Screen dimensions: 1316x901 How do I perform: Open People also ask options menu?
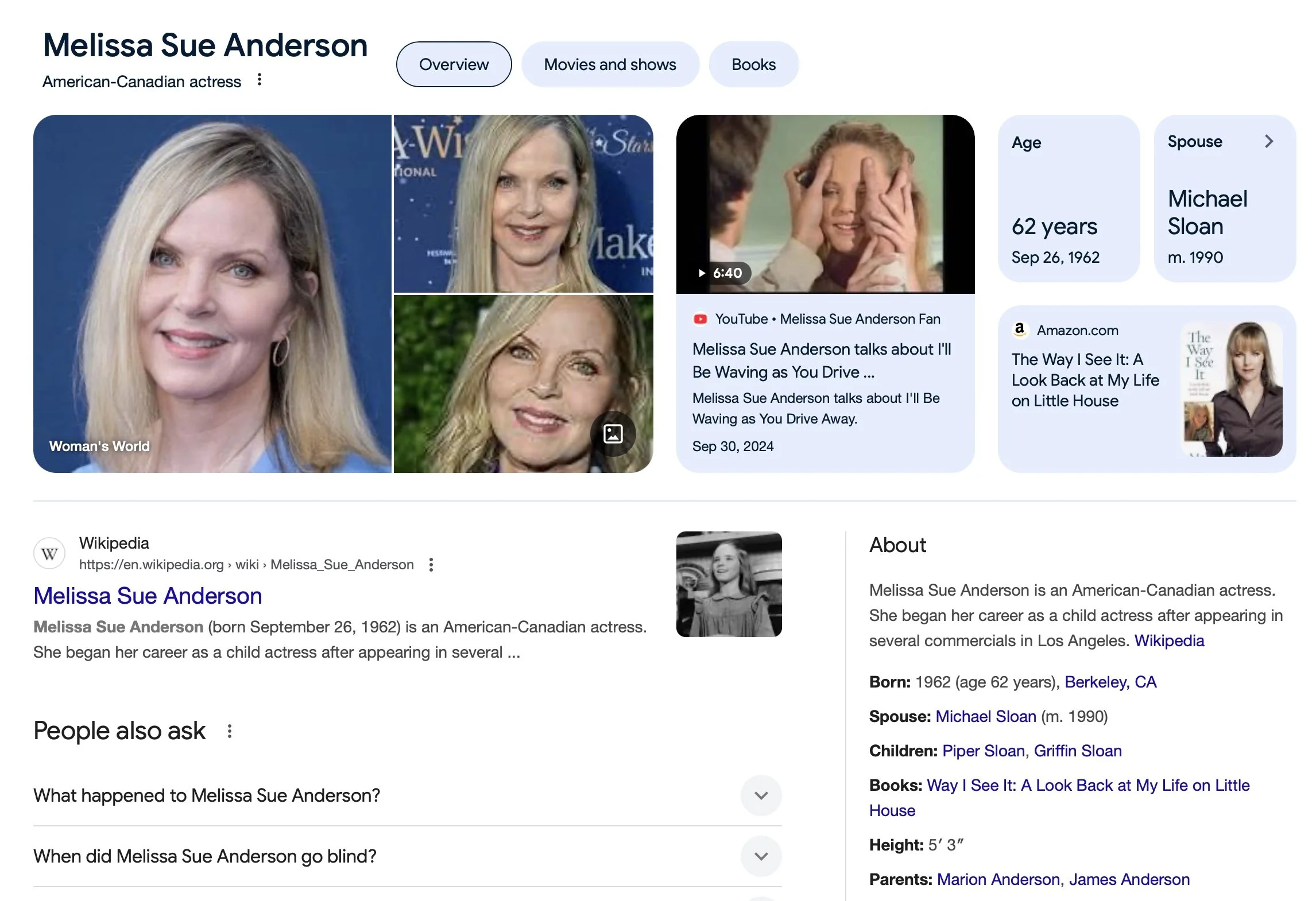230,731
